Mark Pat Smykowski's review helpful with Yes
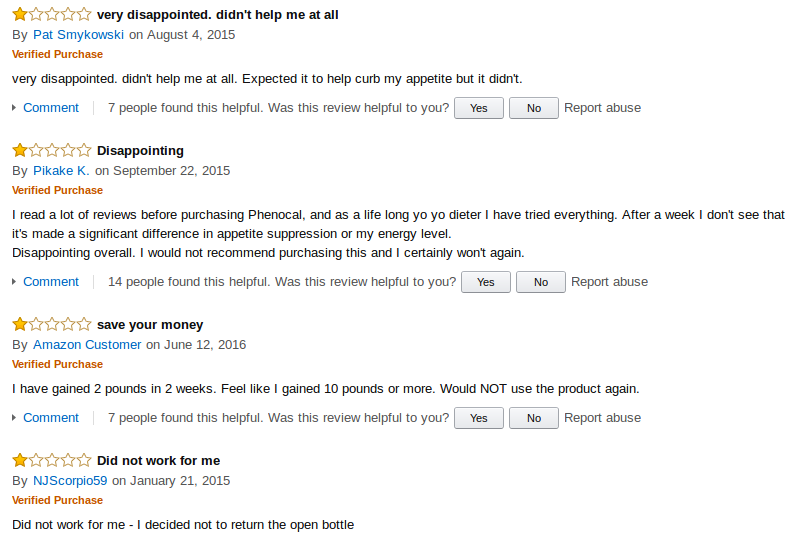 [479, 108]
